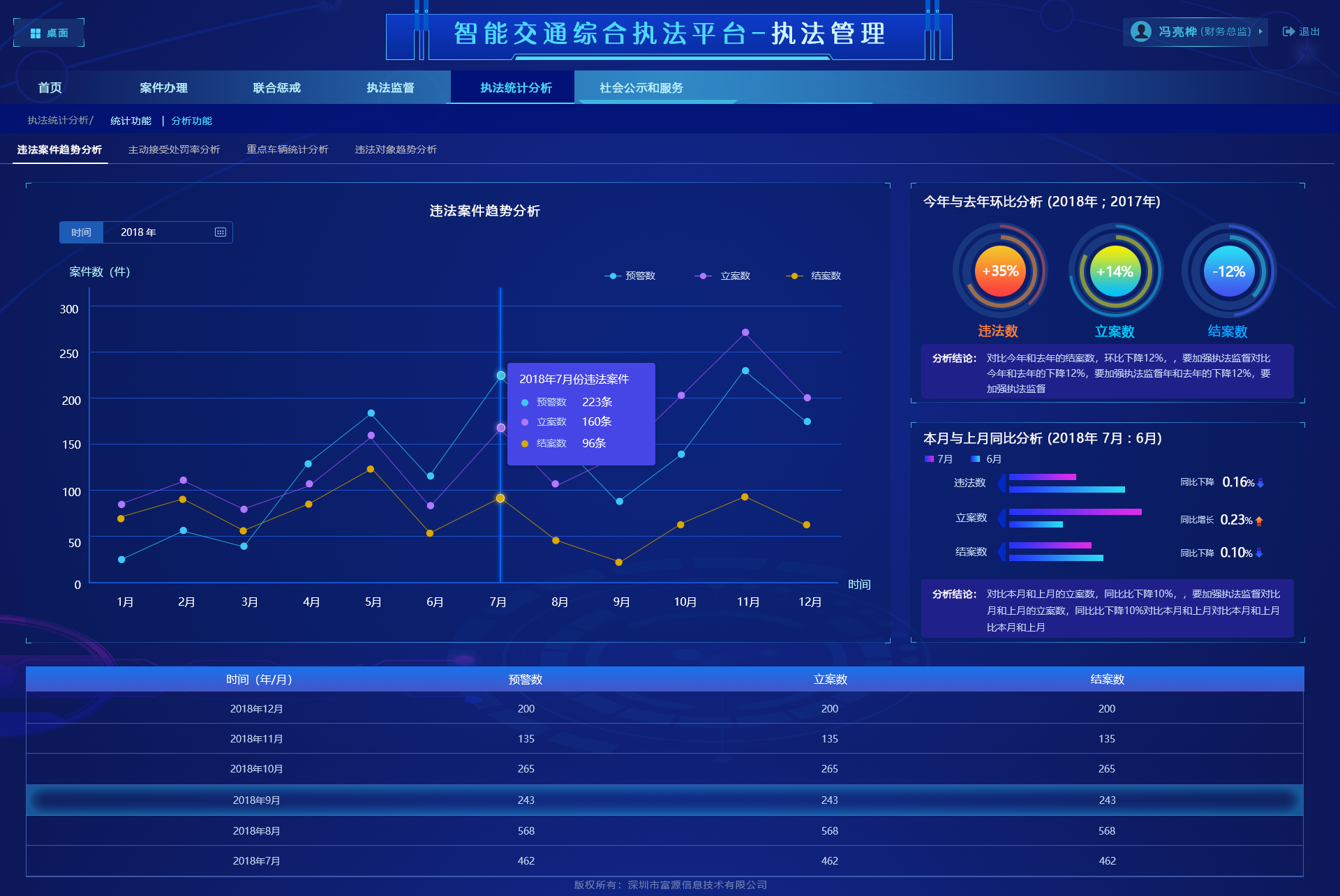This screenshot has height=896, width=1340.
Task: Click the 分析功能 breadcrumb link
Action: pyautogui.click(x=192, y=120)
